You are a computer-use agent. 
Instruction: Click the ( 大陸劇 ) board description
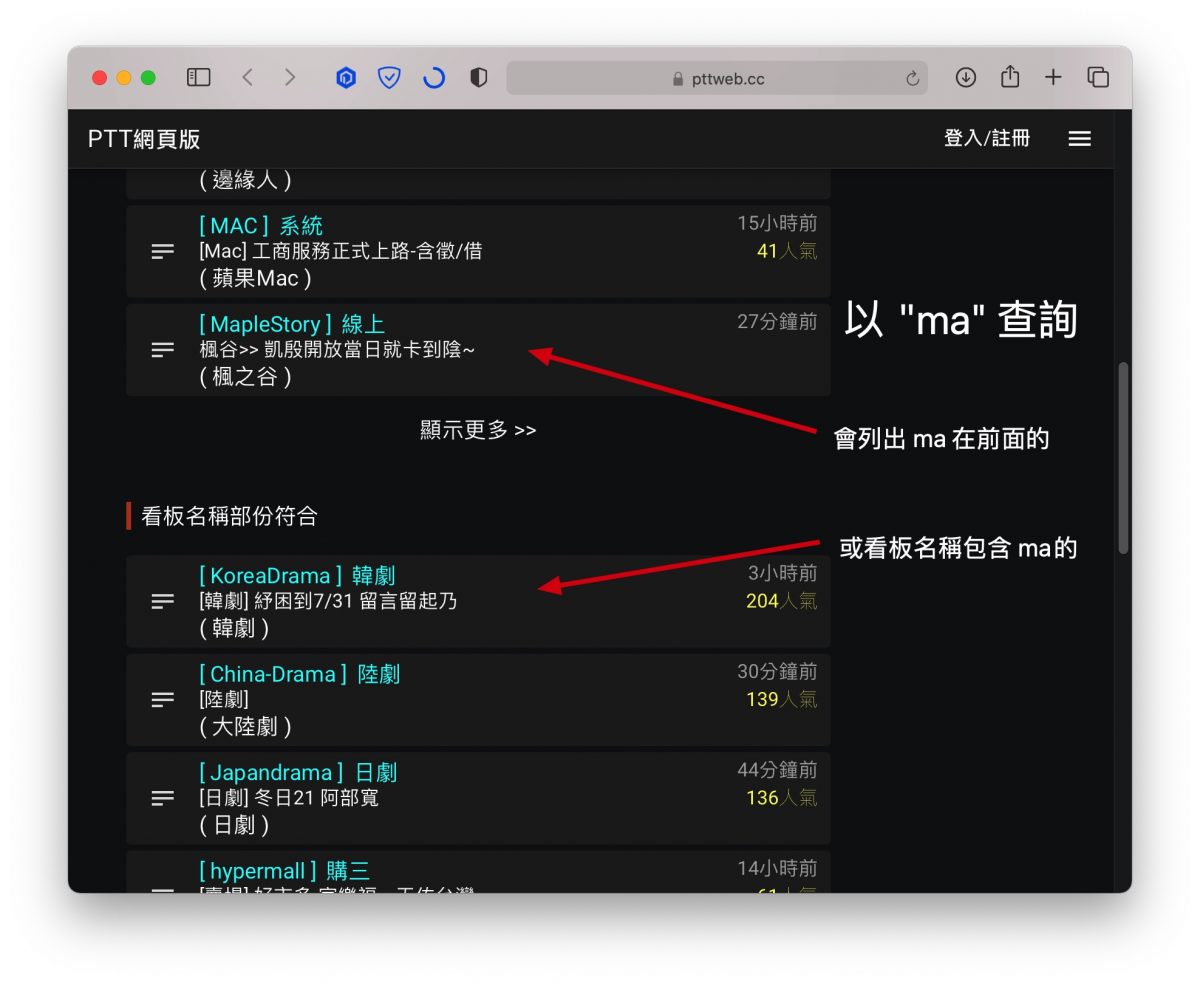(246, 726)
